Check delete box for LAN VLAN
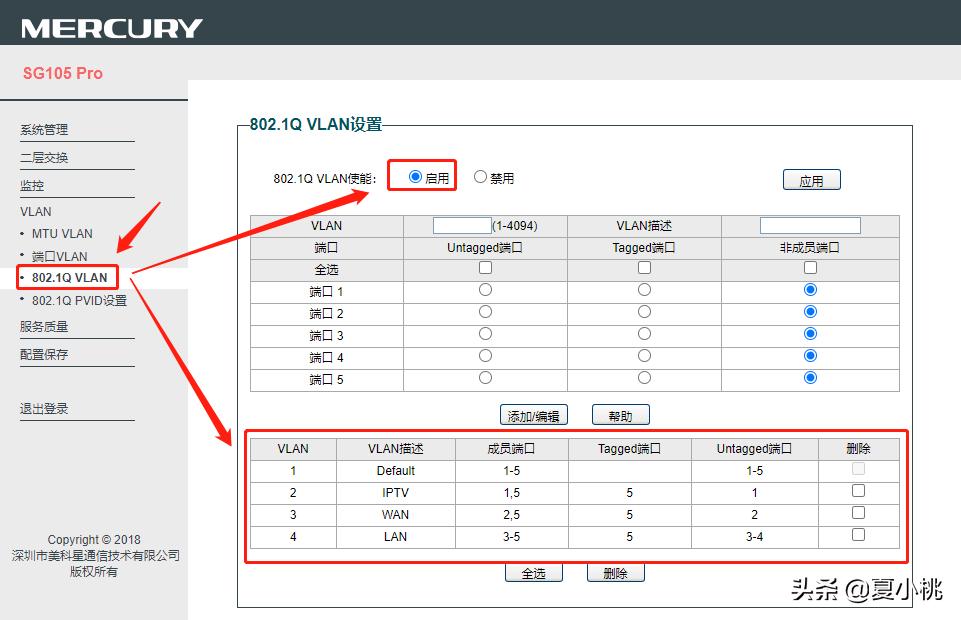Image resolution: width=961 pixels, height=620 pixels. tap(858, 535)
